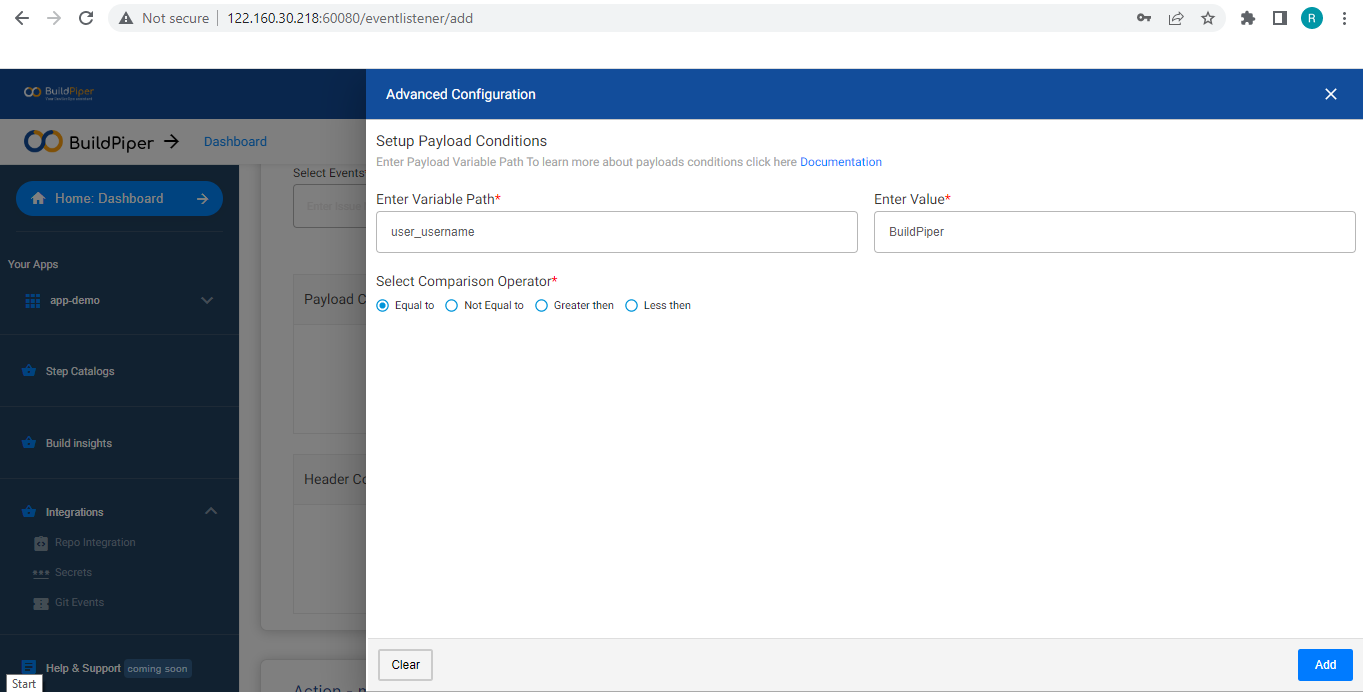The height and width of the screenshot is (692, 1363).
Task: Open the Dashboard tab
Action: tap(235, 141)
